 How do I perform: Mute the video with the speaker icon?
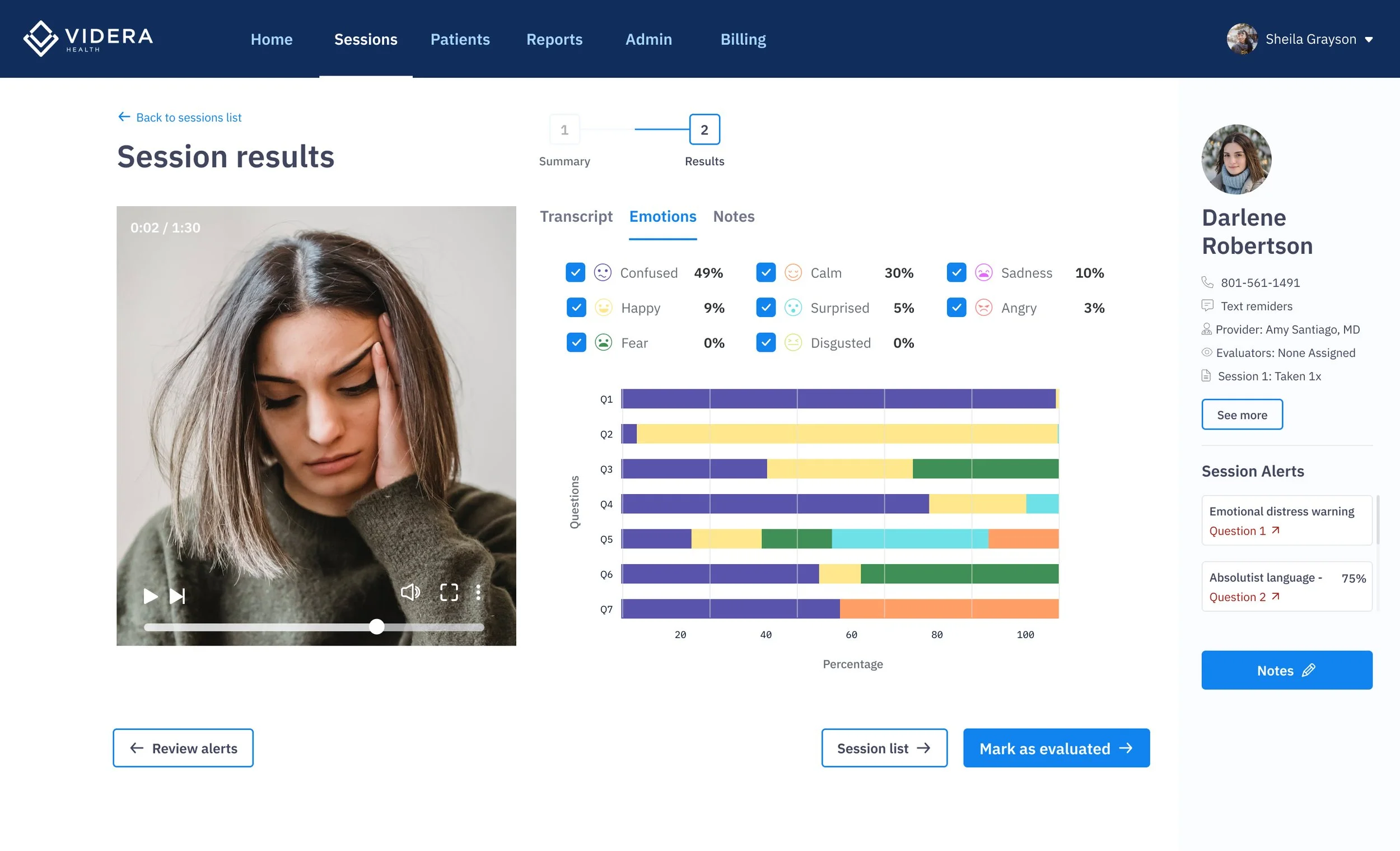point(410,592)
